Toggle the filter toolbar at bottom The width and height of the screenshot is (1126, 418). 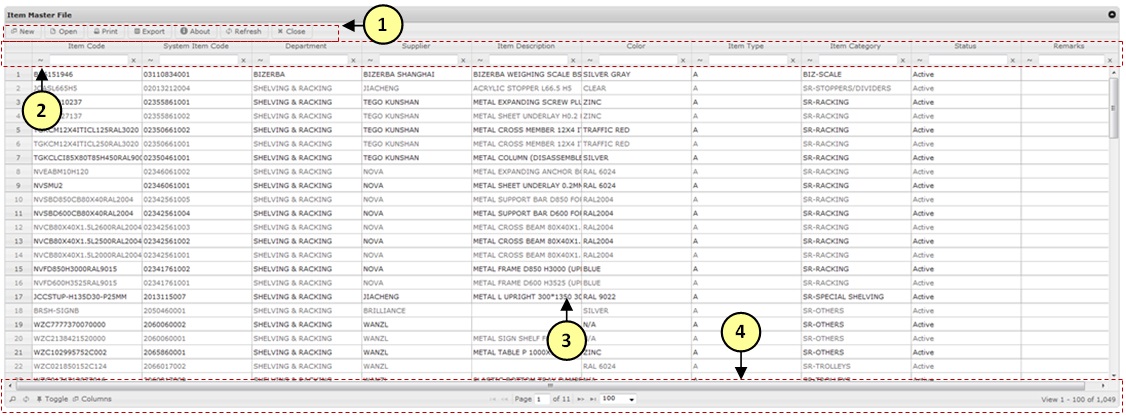tap(52, 399)
